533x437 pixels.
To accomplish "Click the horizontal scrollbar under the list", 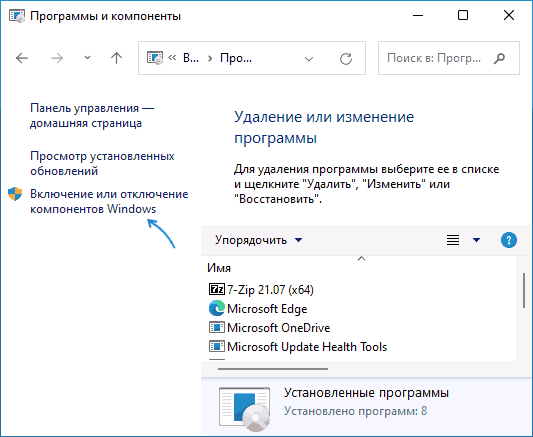I will point(273,369).
